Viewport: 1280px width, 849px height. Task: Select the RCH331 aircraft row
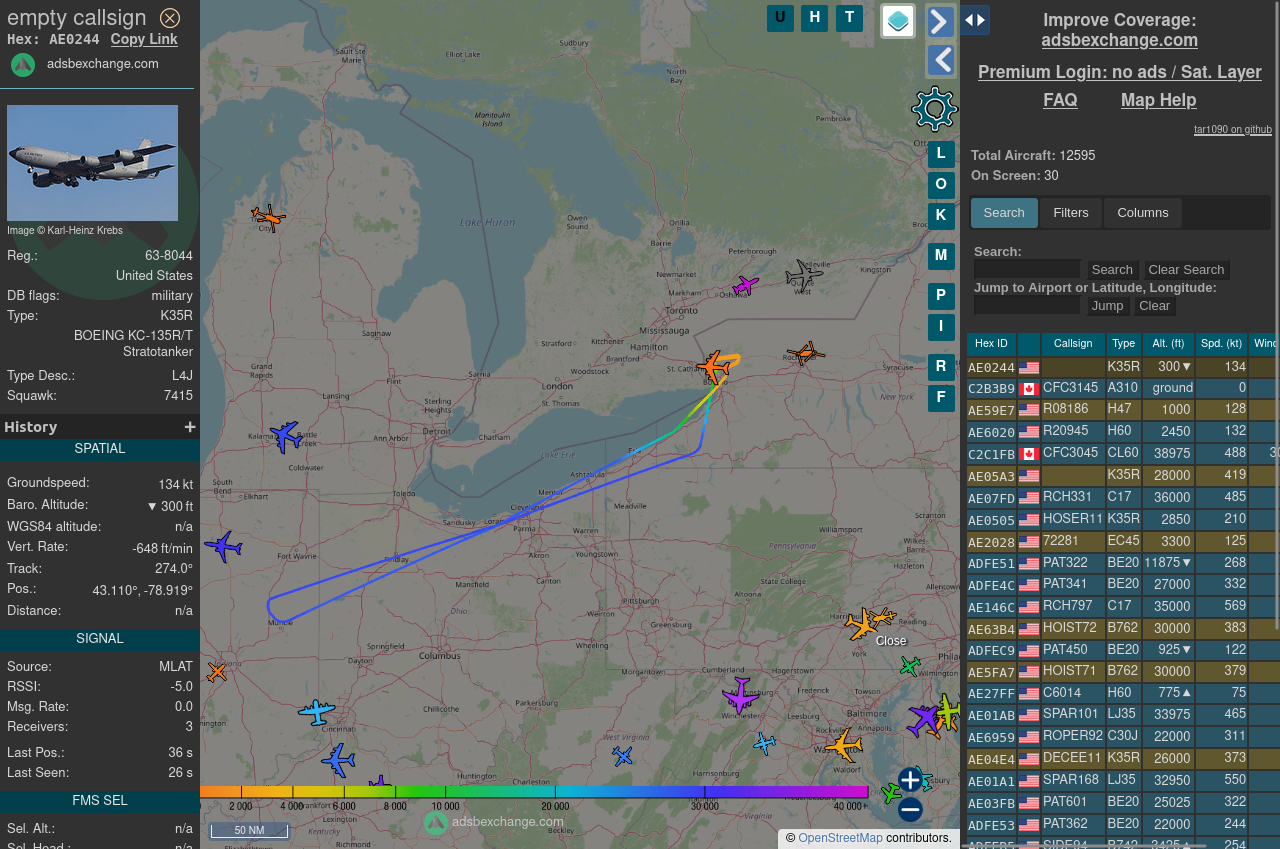click(x=1123, y=498)
